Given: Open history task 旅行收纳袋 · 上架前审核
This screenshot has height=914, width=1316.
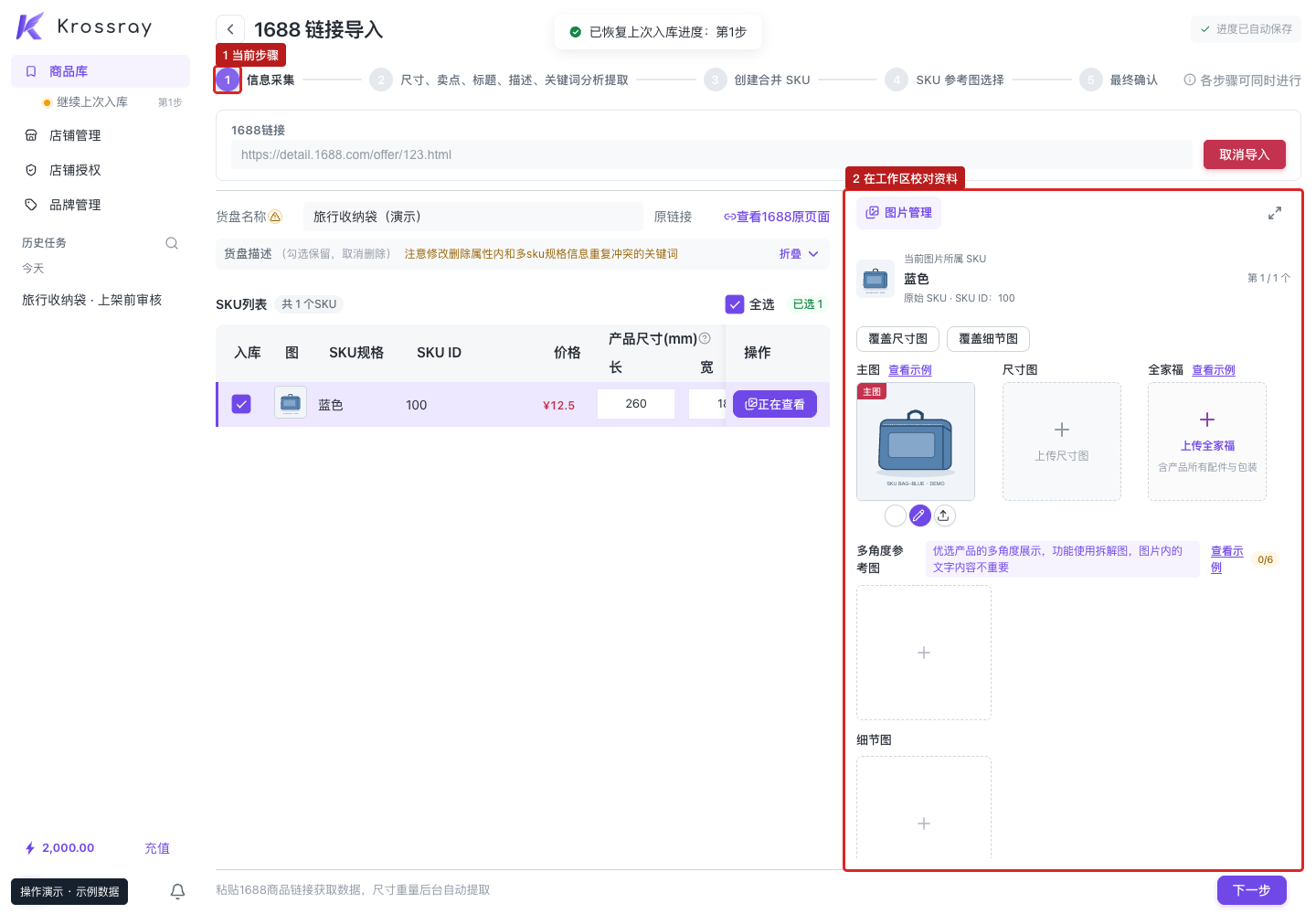Looking at the screenshot, I should 92,300.
